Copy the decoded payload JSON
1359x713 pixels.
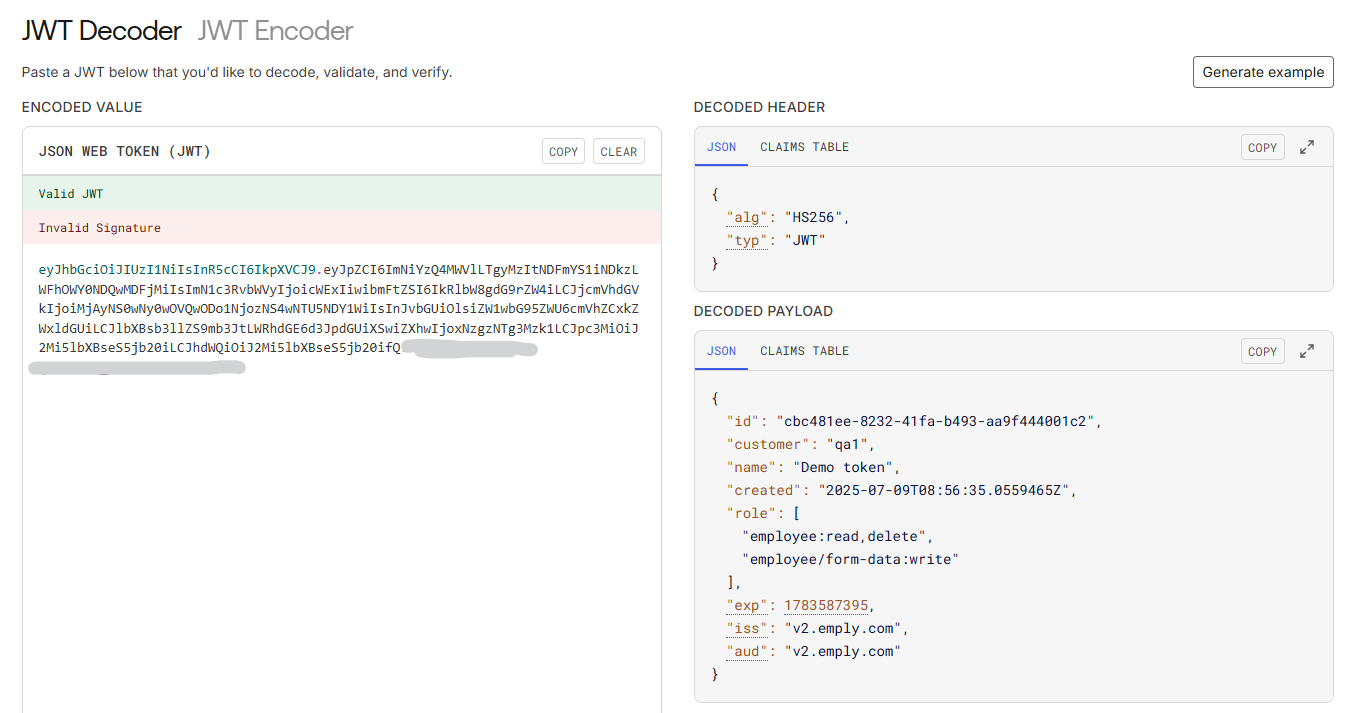(1262, 350)
